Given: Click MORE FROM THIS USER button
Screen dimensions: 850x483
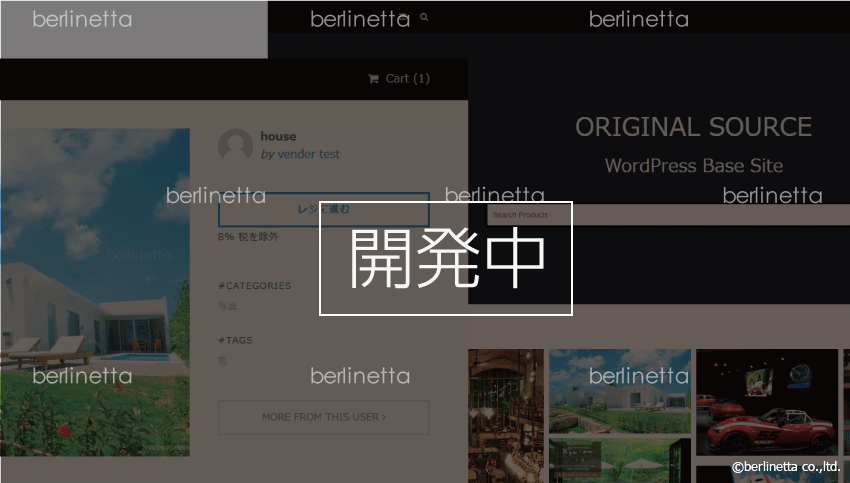Looking at the screenshot, I should pos(324,417).
